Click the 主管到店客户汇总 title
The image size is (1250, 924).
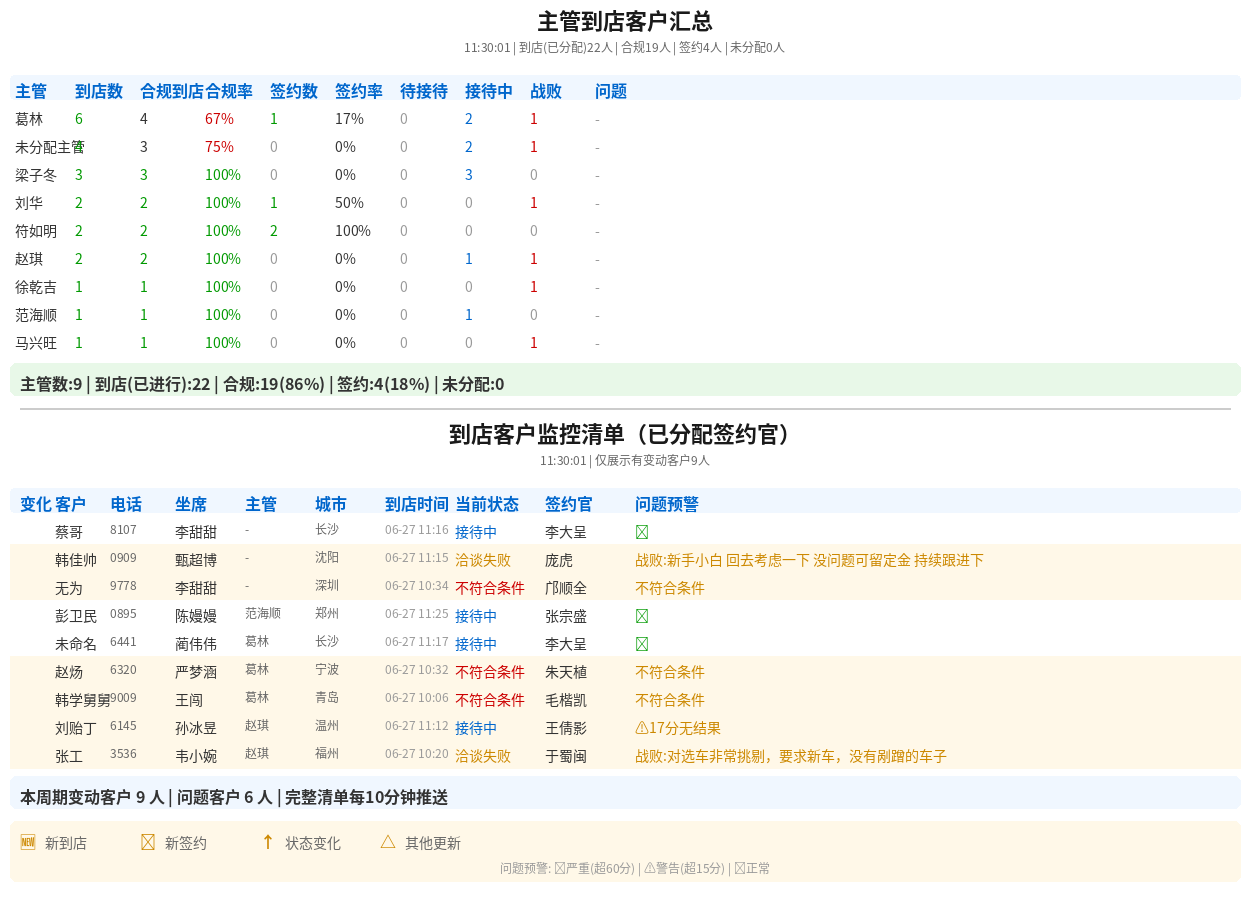tap(625, 22)
